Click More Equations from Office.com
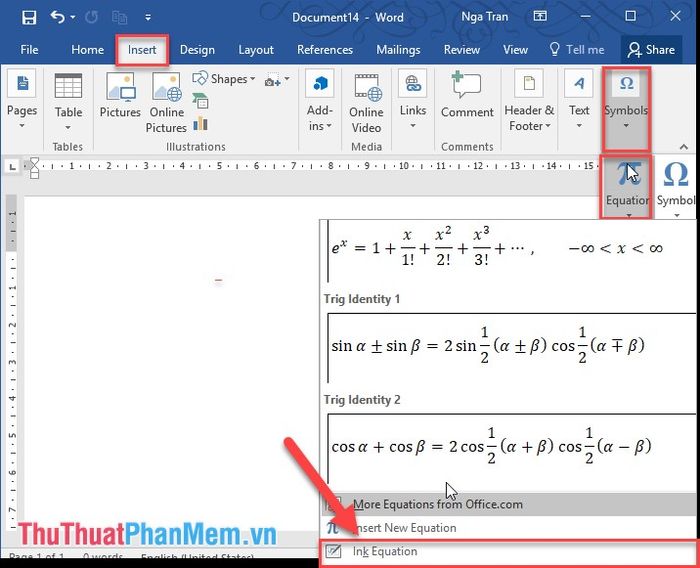This screenshot has height=568, width=700. click(x=509, y=504)
